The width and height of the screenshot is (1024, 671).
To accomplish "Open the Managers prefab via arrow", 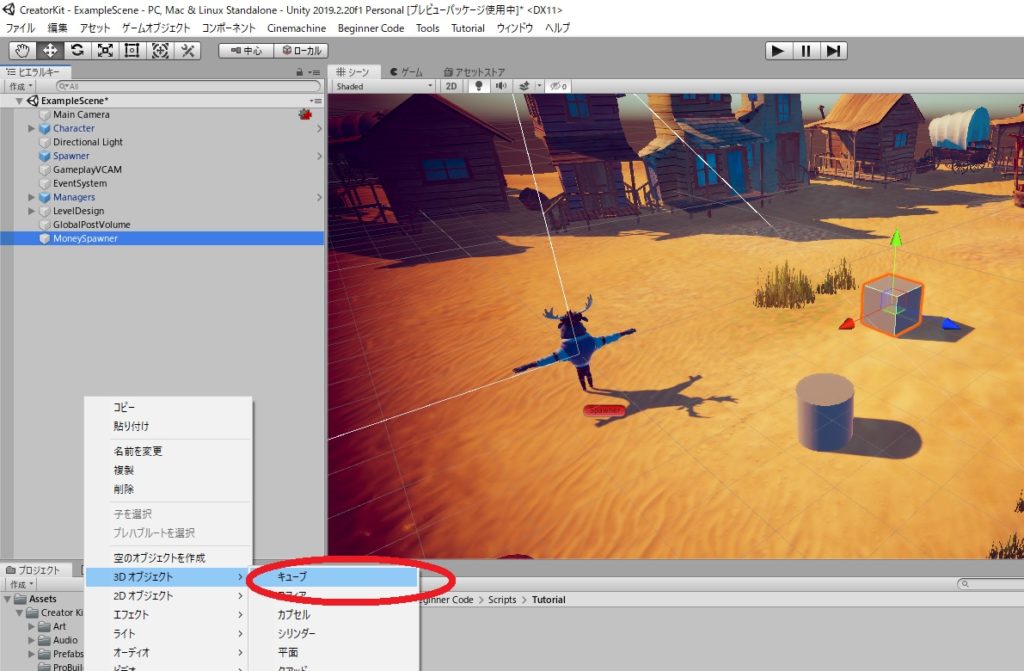I will pos(319,197).
